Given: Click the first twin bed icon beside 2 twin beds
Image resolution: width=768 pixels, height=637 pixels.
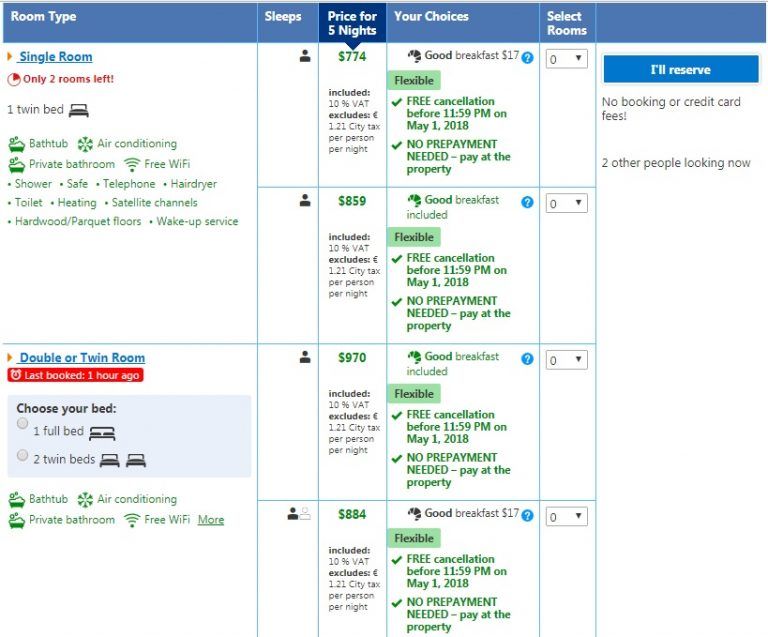Looking at the screenshot, I should point(110,460).
